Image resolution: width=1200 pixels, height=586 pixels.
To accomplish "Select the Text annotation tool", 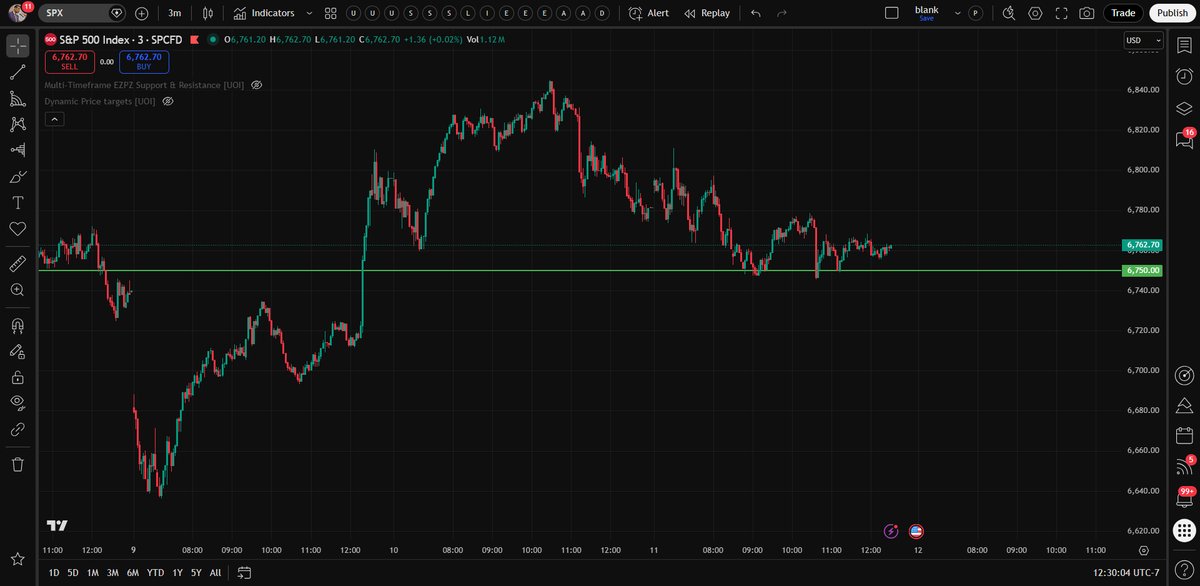I will point(17,202).
